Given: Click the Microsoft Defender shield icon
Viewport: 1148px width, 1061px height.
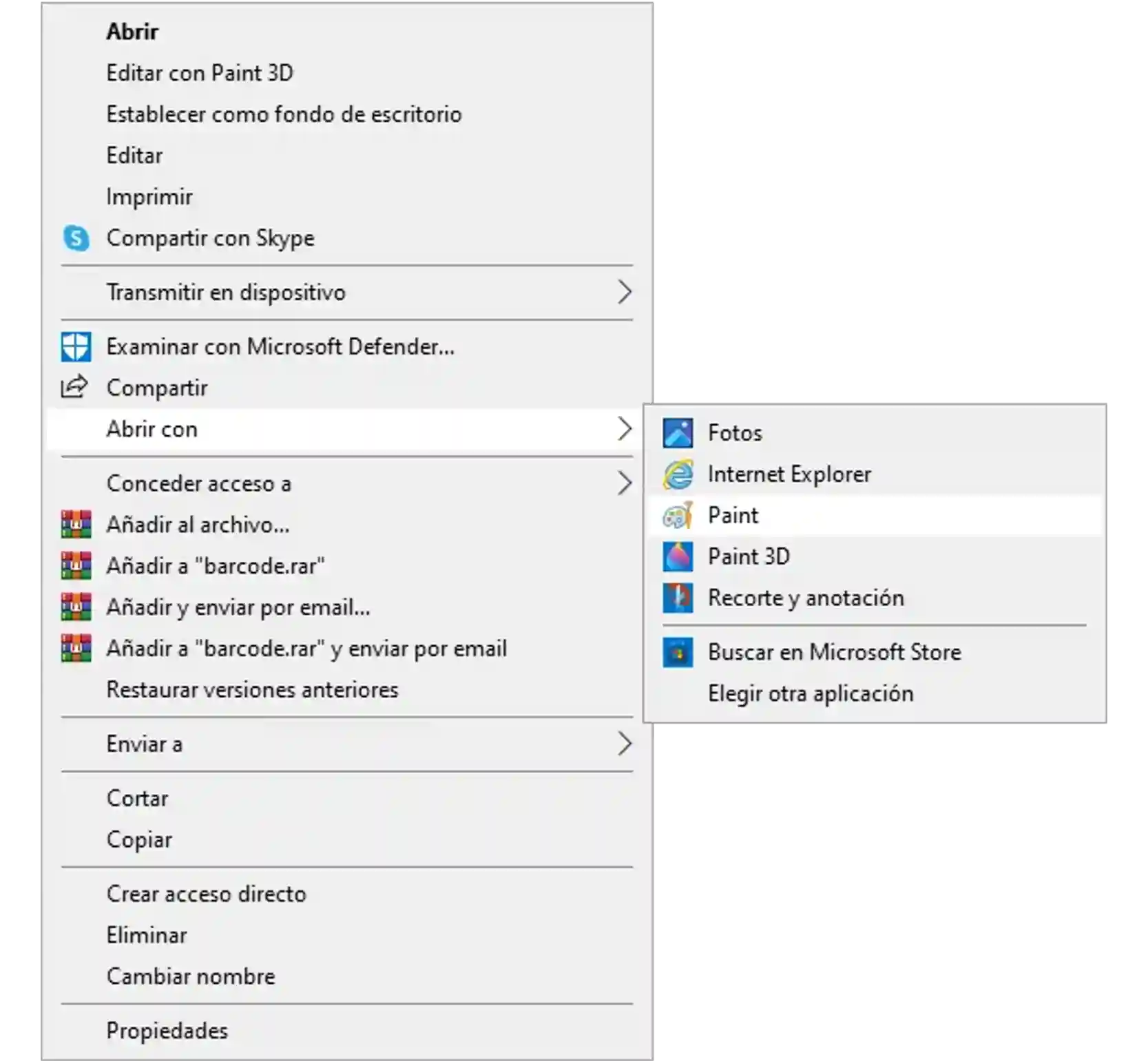Looking at the screenshot, I should (76, 347).
